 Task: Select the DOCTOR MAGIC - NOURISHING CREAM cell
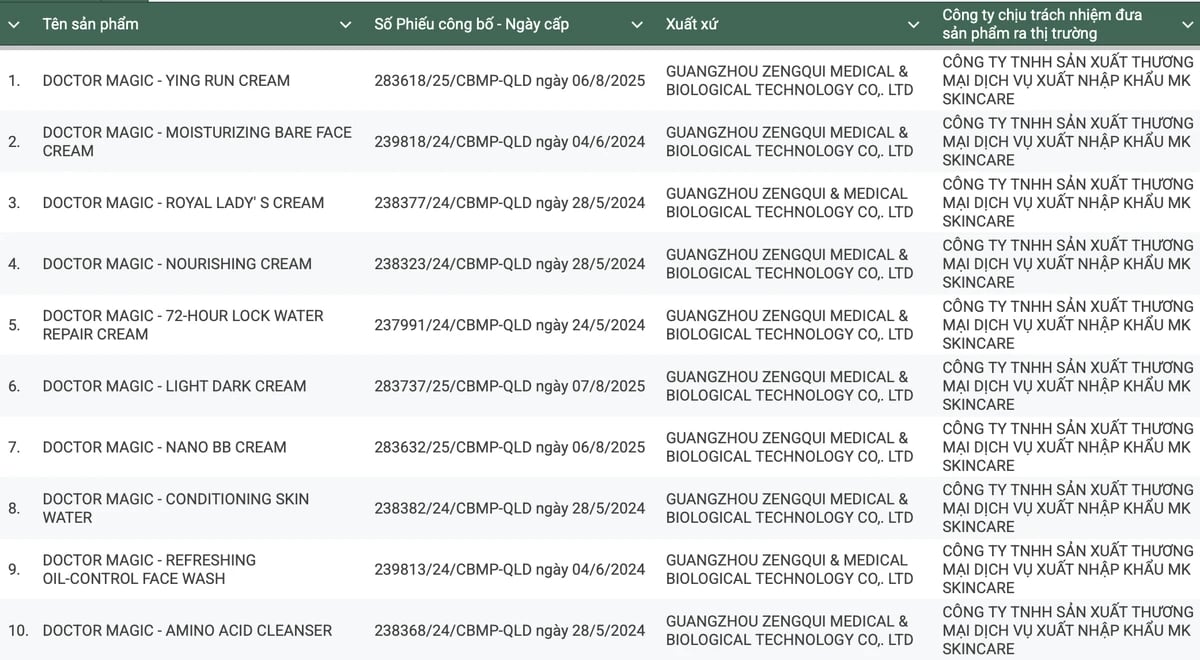[177, 263]
